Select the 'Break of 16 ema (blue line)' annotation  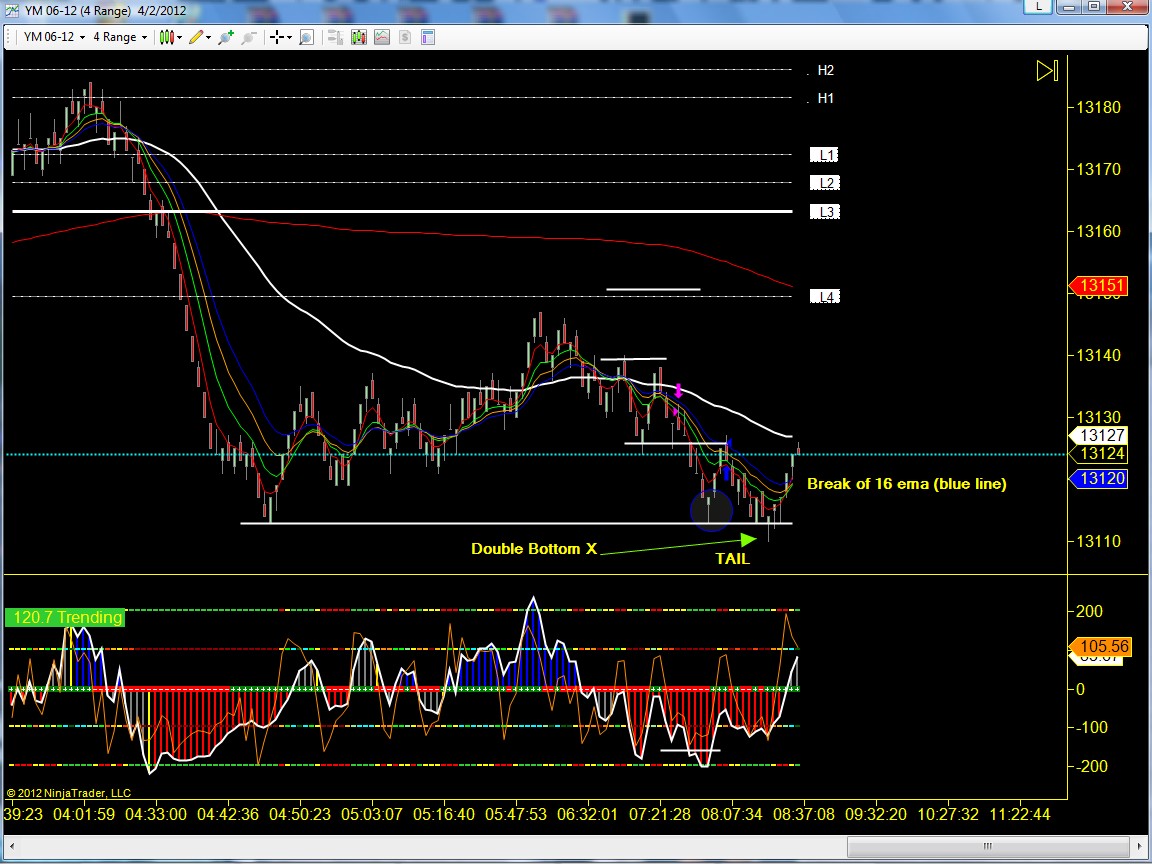coord(907,484)
